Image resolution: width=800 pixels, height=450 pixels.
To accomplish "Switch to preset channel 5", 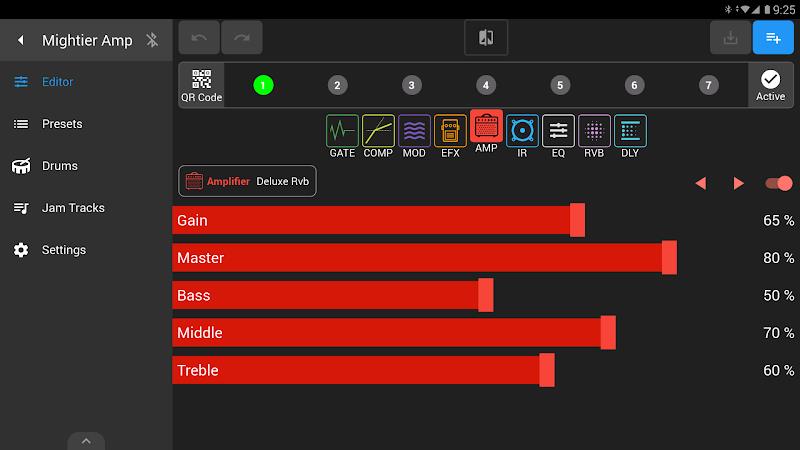I will pos(560,85).
